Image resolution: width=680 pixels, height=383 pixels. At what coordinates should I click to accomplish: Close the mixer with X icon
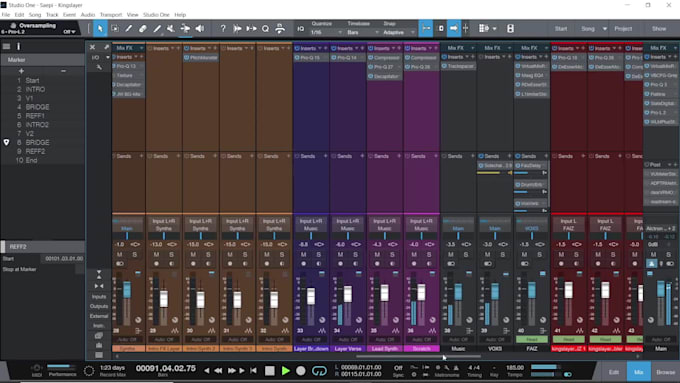point(92,47)
